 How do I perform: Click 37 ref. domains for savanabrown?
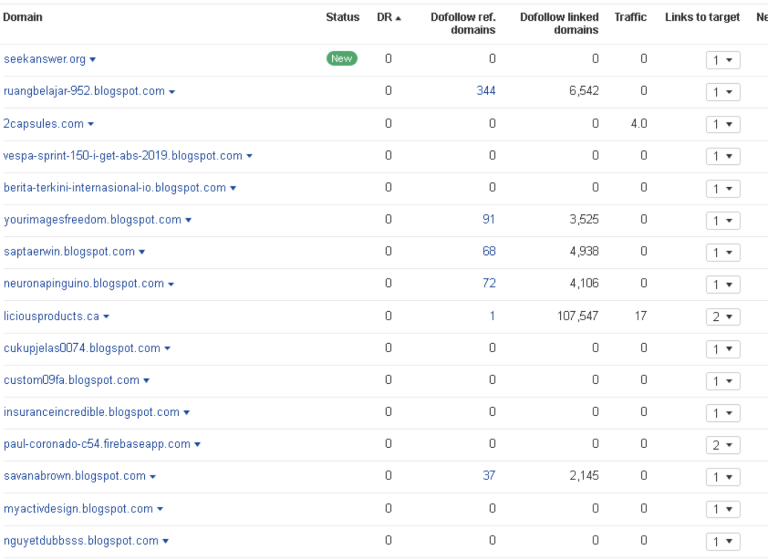coord(489,475)
